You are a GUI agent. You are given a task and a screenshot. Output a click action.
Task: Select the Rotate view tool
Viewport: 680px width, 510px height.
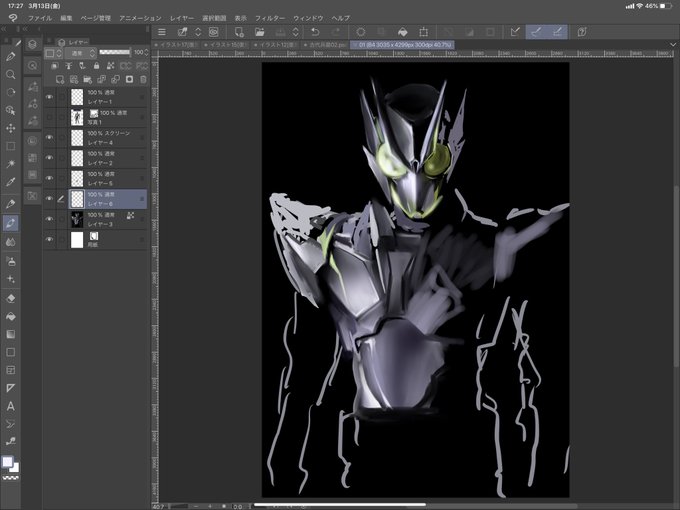[x=10, y=92]
